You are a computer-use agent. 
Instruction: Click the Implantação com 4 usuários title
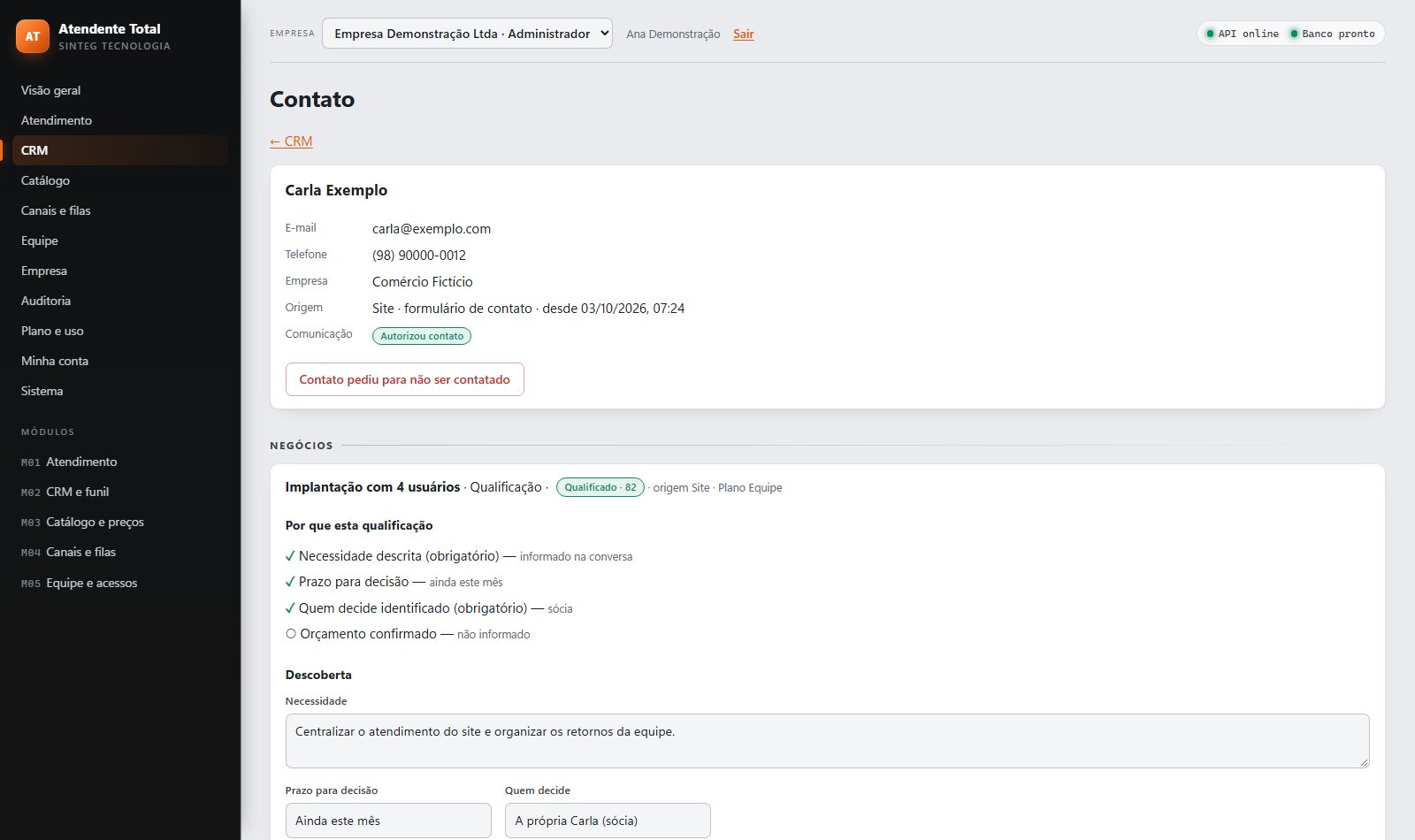point(372,487)
